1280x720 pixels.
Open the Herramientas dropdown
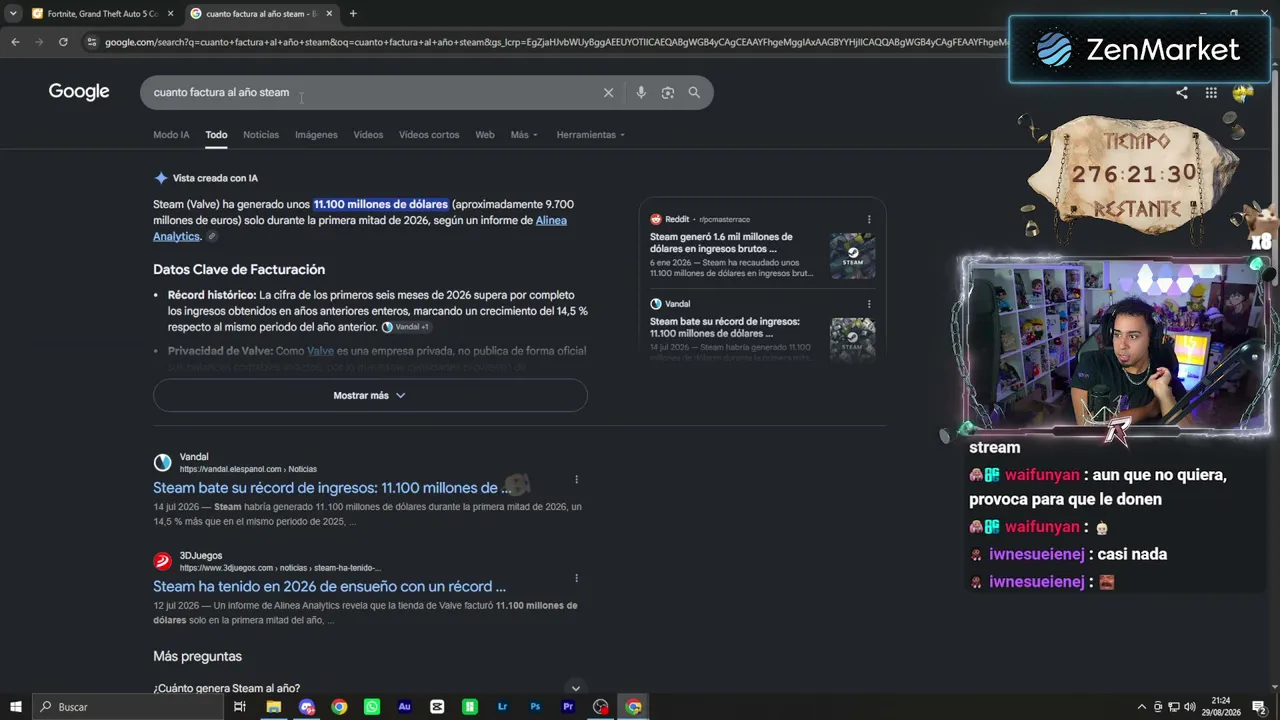[x=591, y=135]
